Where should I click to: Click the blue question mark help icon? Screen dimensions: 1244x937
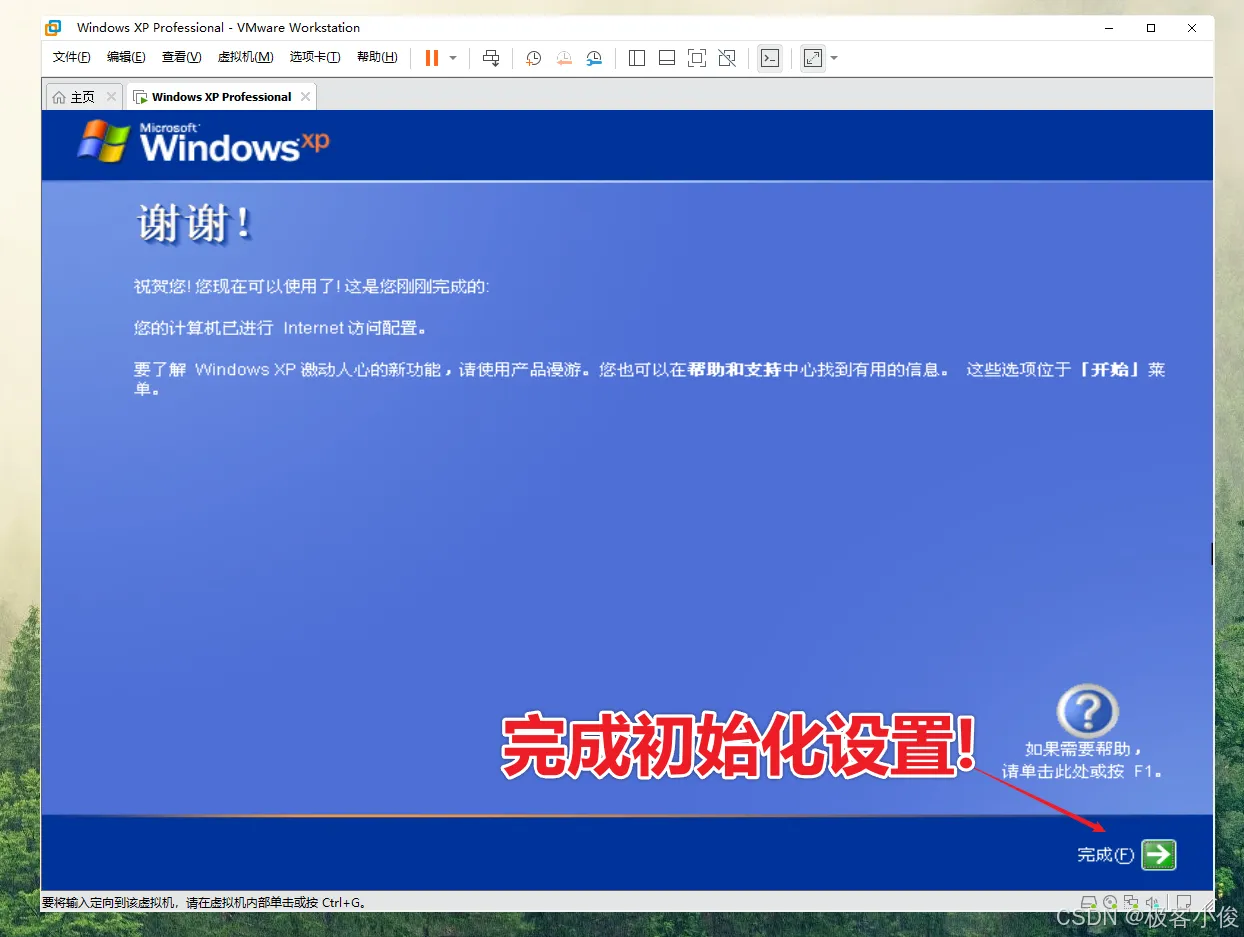coord(1087,711)
